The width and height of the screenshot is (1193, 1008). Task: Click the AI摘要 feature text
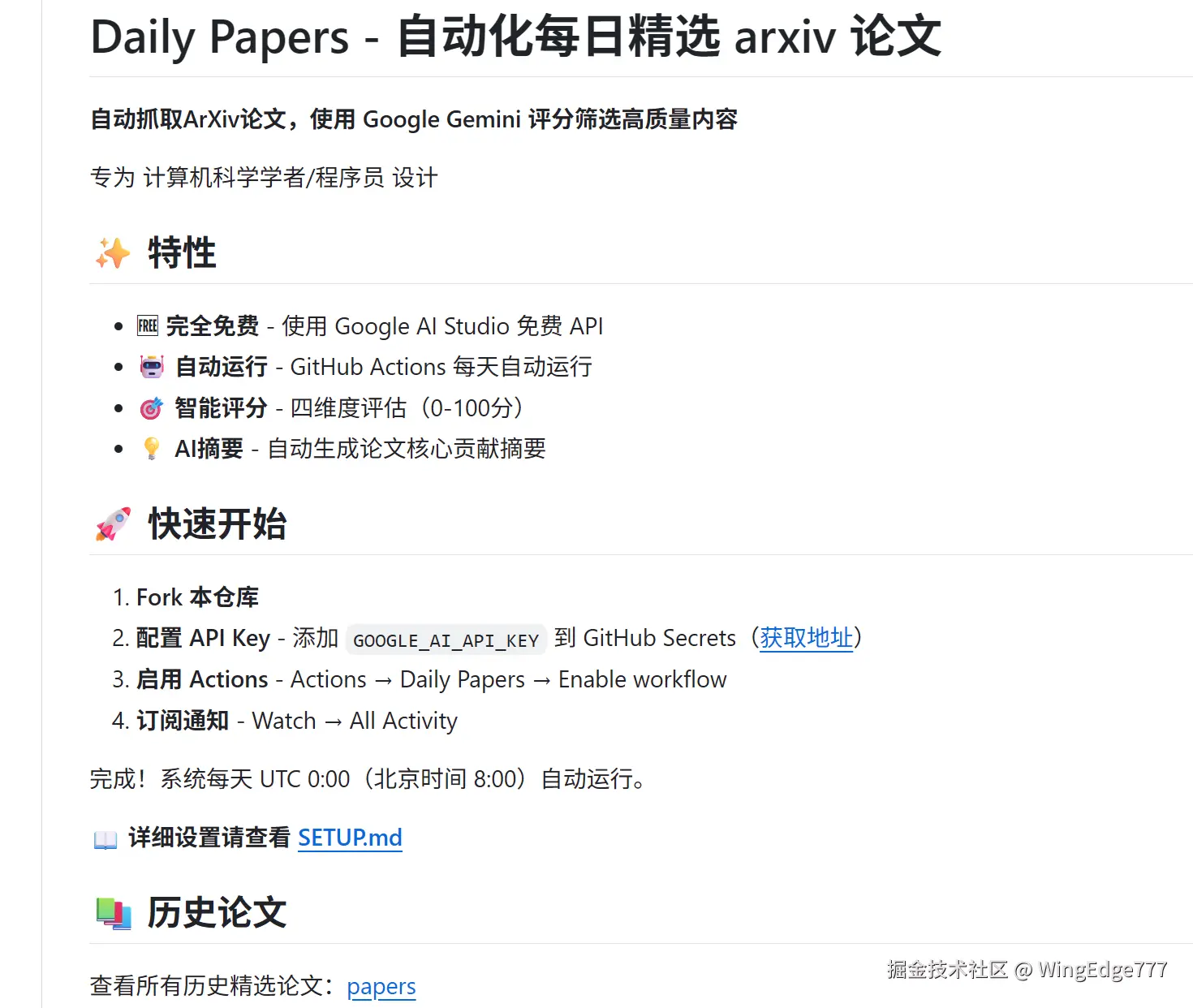click(x=209, y=449)
